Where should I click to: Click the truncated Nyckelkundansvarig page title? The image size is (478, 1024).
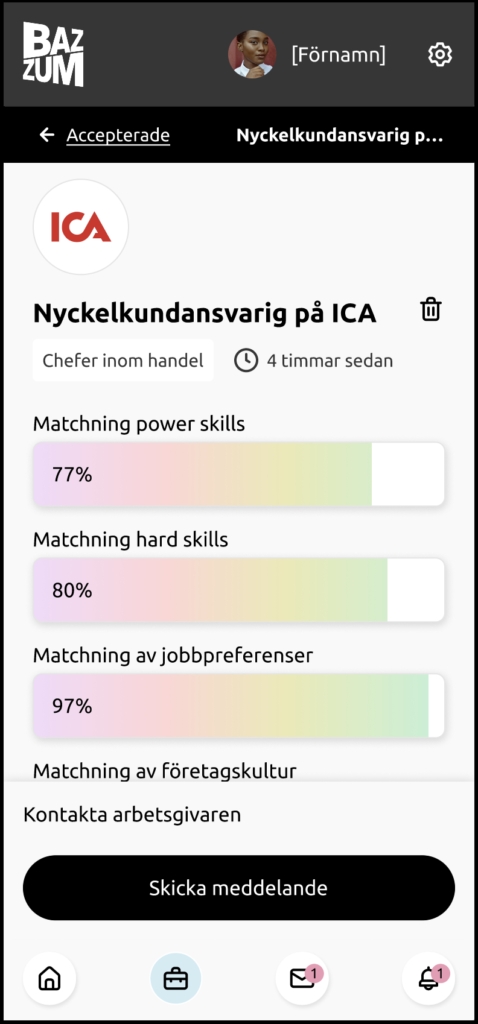click(x=340, y=135)
